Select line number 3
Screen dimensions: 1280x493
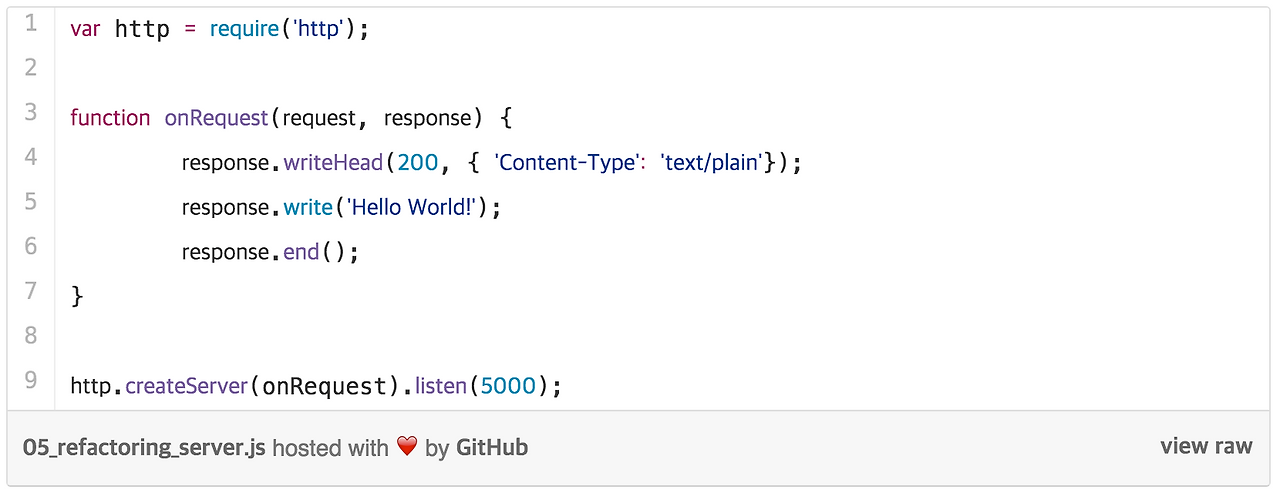pyautogui.click(x=31, y=111)
